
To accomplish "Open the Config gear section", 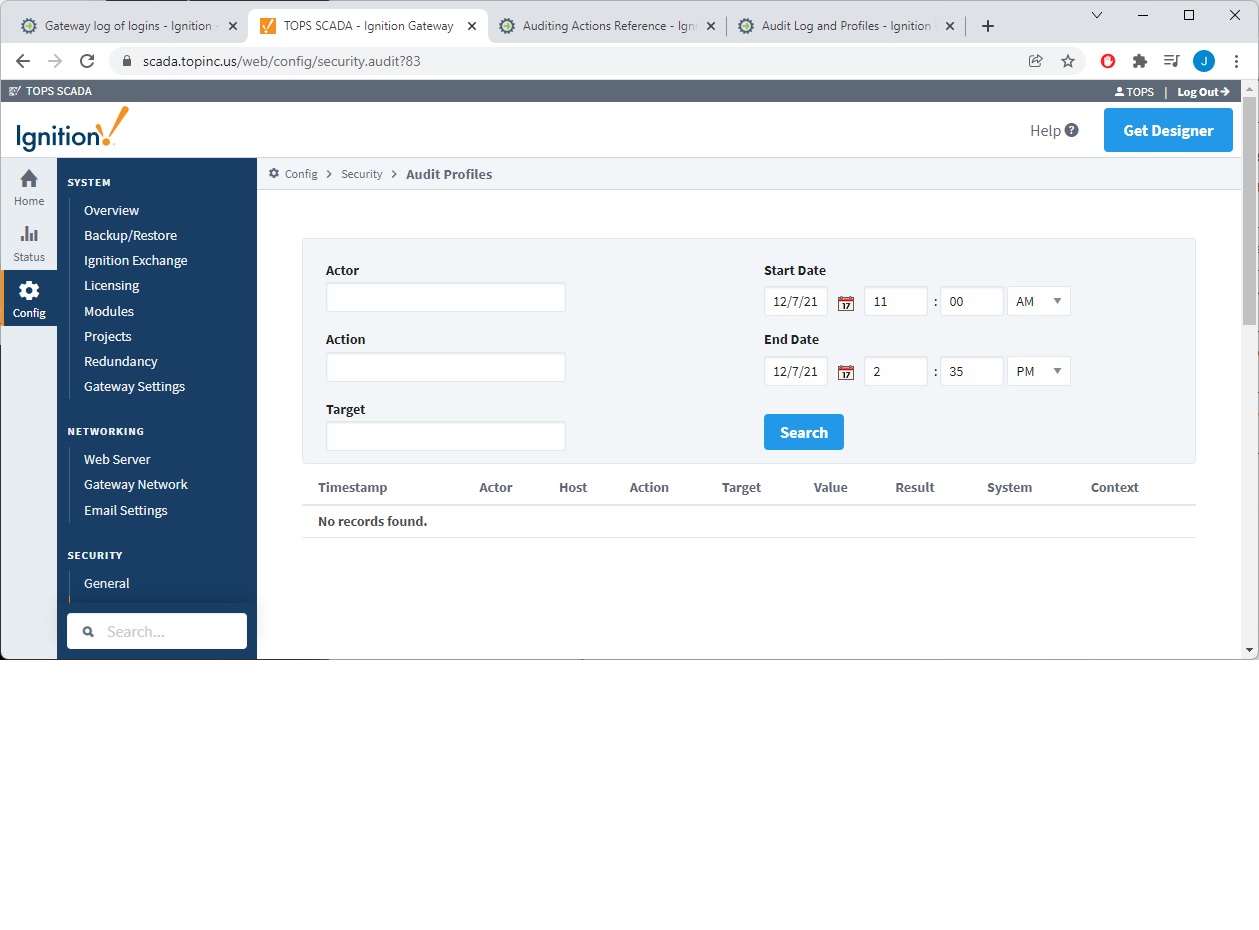I will [x=29, y=296].
